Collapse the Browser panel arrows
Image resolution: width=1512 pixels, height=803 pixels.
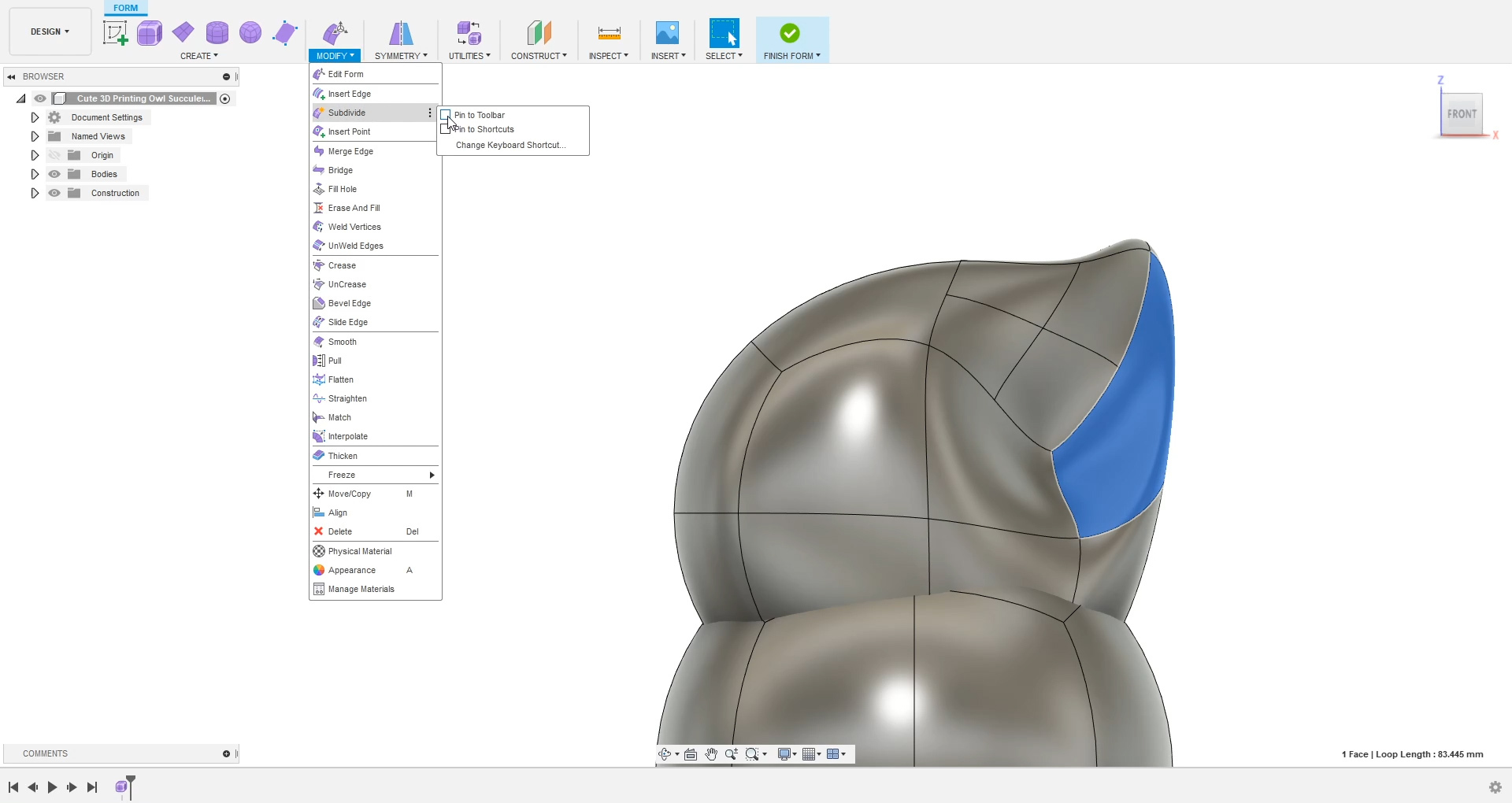click(x=11, y=77)
